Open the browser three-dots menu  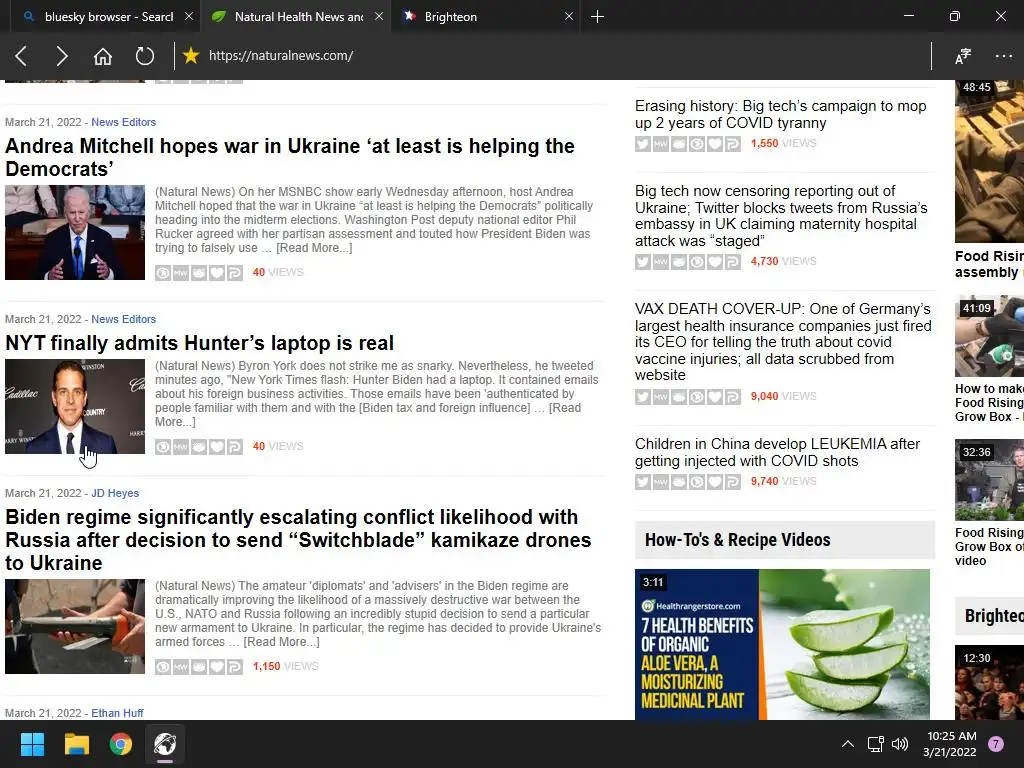[x=1003, y=56]
